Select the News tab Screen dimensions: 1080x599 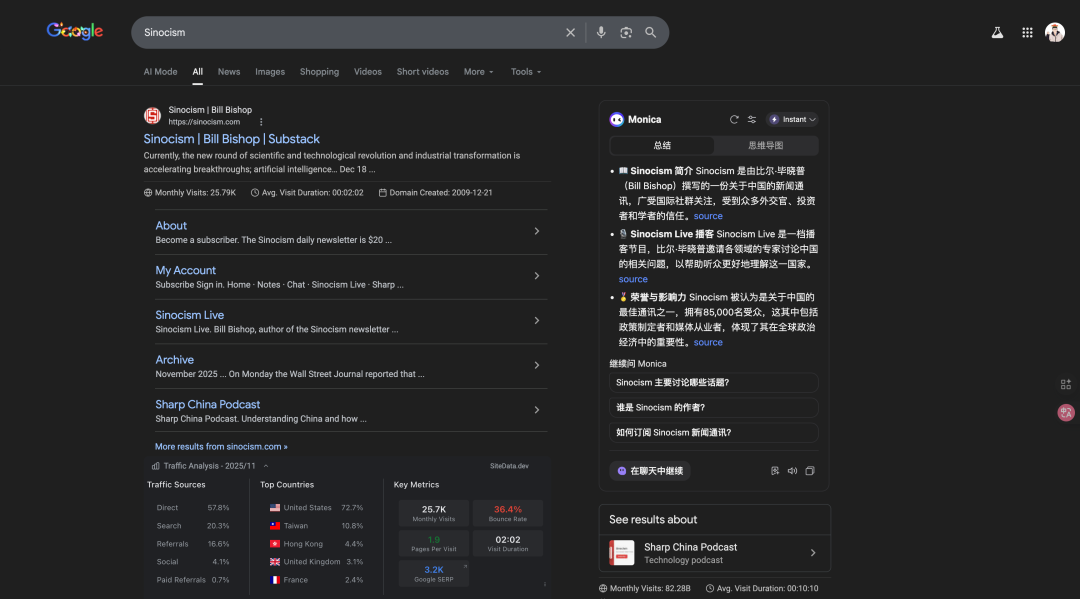tap(229, 72)
